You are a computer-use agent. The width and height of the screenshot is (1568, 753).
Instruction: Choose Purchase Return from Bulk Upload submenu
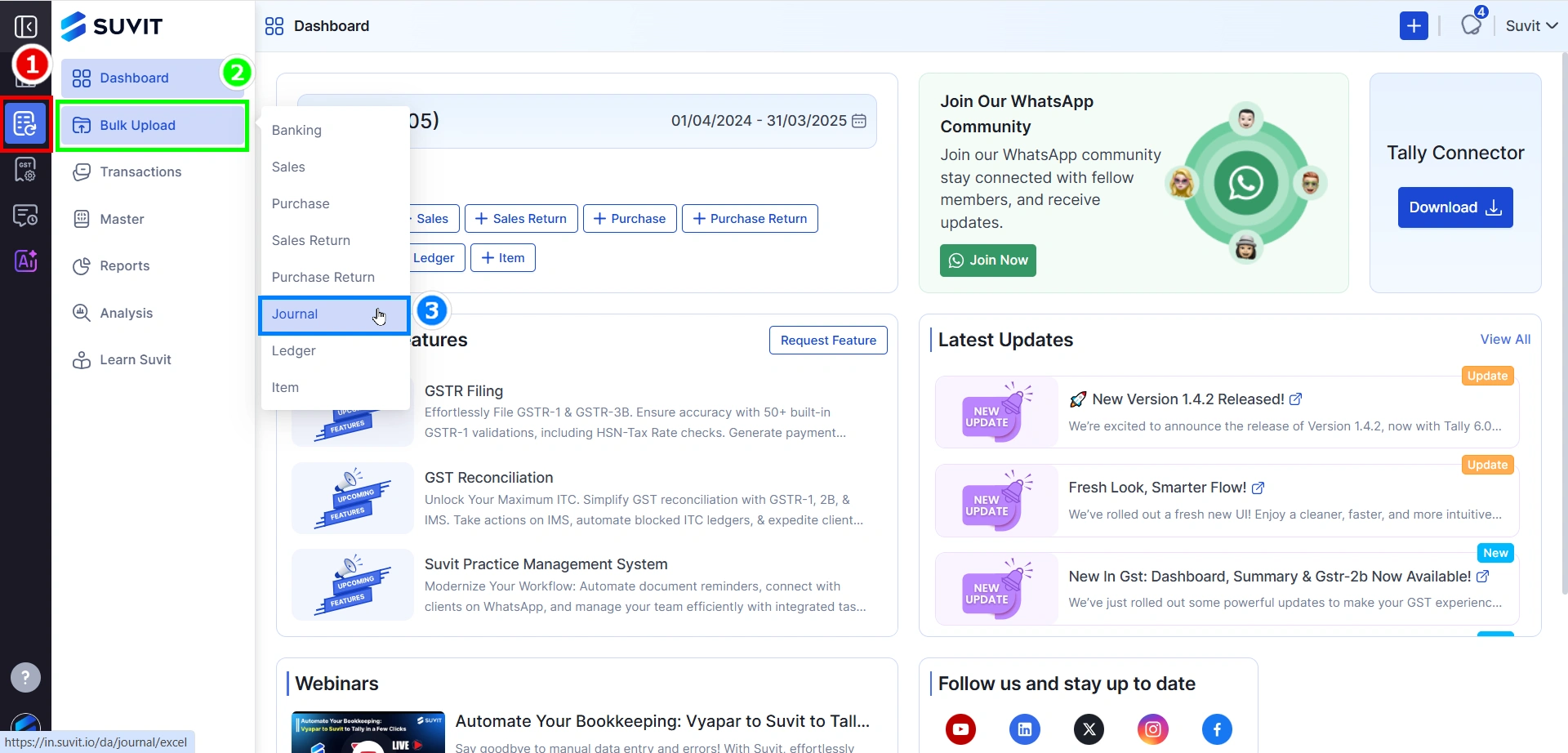coord(334,278)
